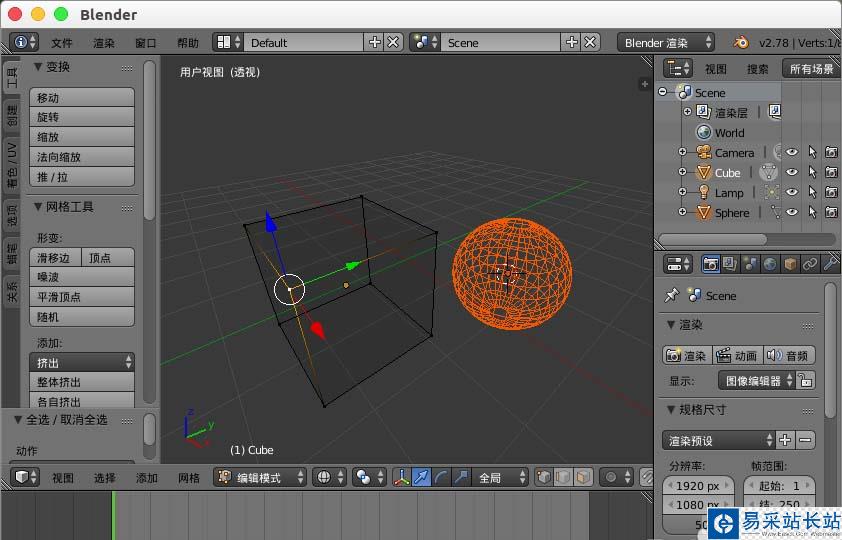Open the 挤出 dropdown in tool shelf
The height and width of the screenshot is (540, 842).
pyautogui.click(x=82, y=362)
